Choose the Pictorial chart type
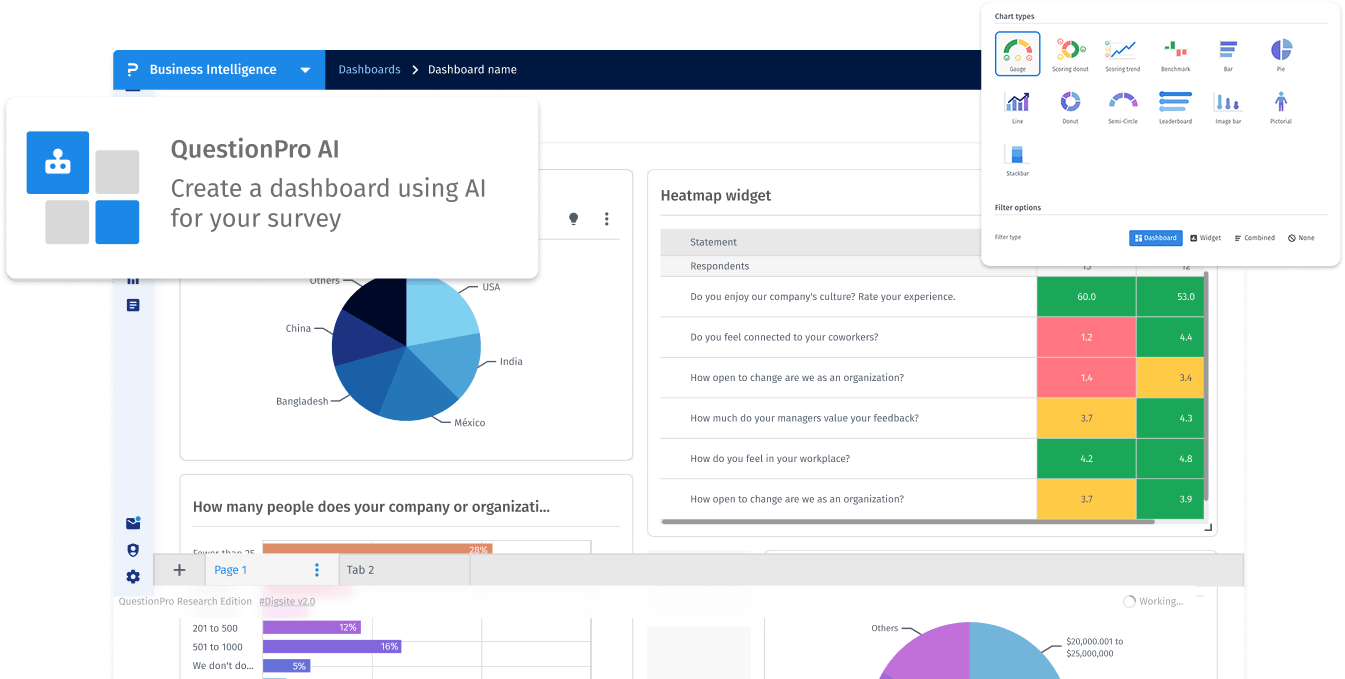This screenshot has width=1345, height=679. tap(1281, 105)
